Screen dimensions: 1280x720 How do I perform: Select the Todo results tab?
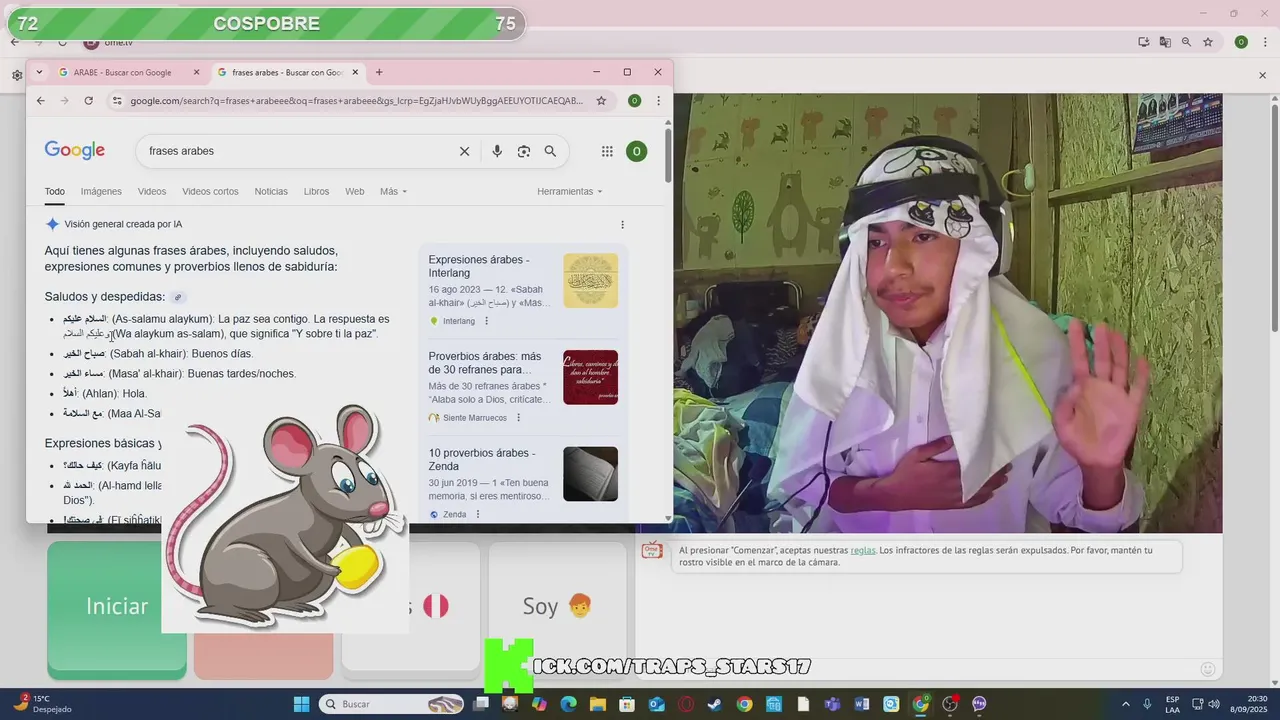[54, 192]
